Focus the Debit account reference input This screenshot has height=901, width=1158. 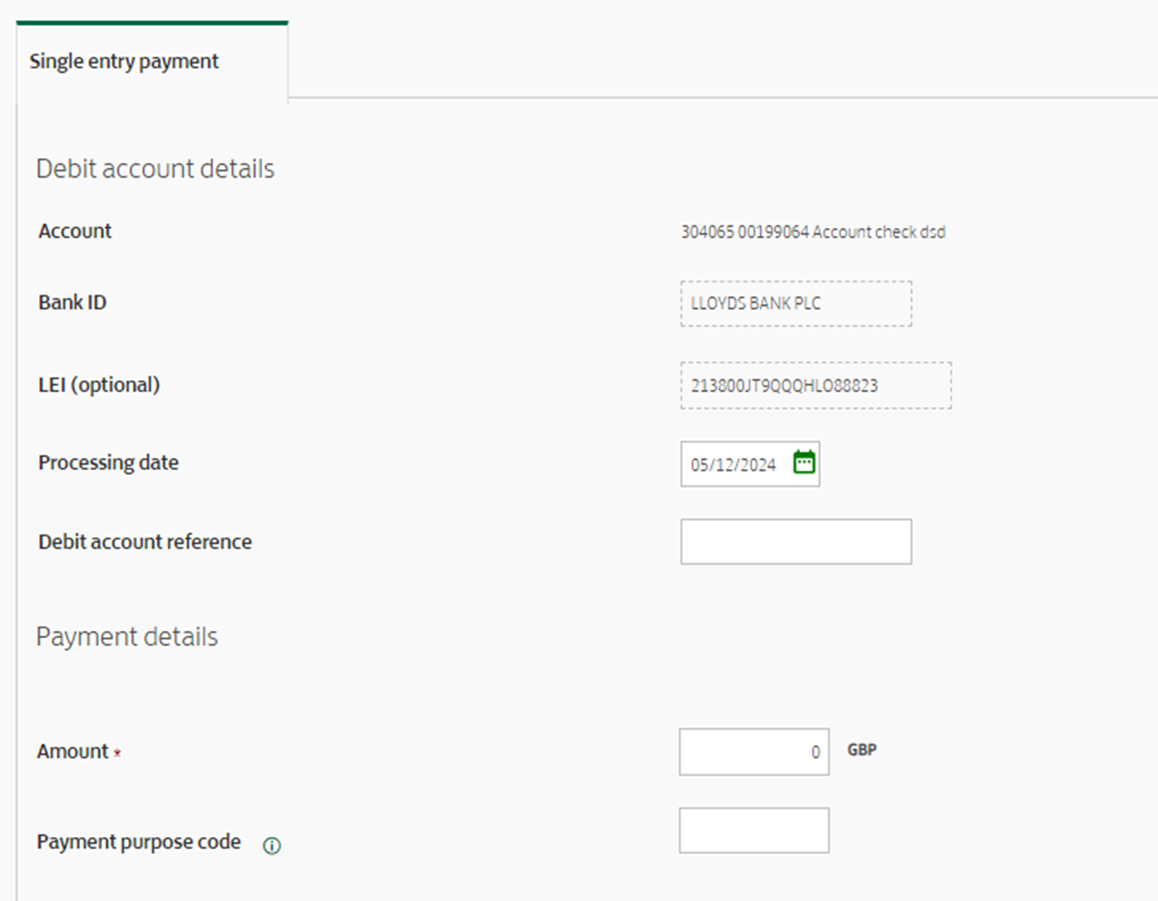click(x=795, y=542)
